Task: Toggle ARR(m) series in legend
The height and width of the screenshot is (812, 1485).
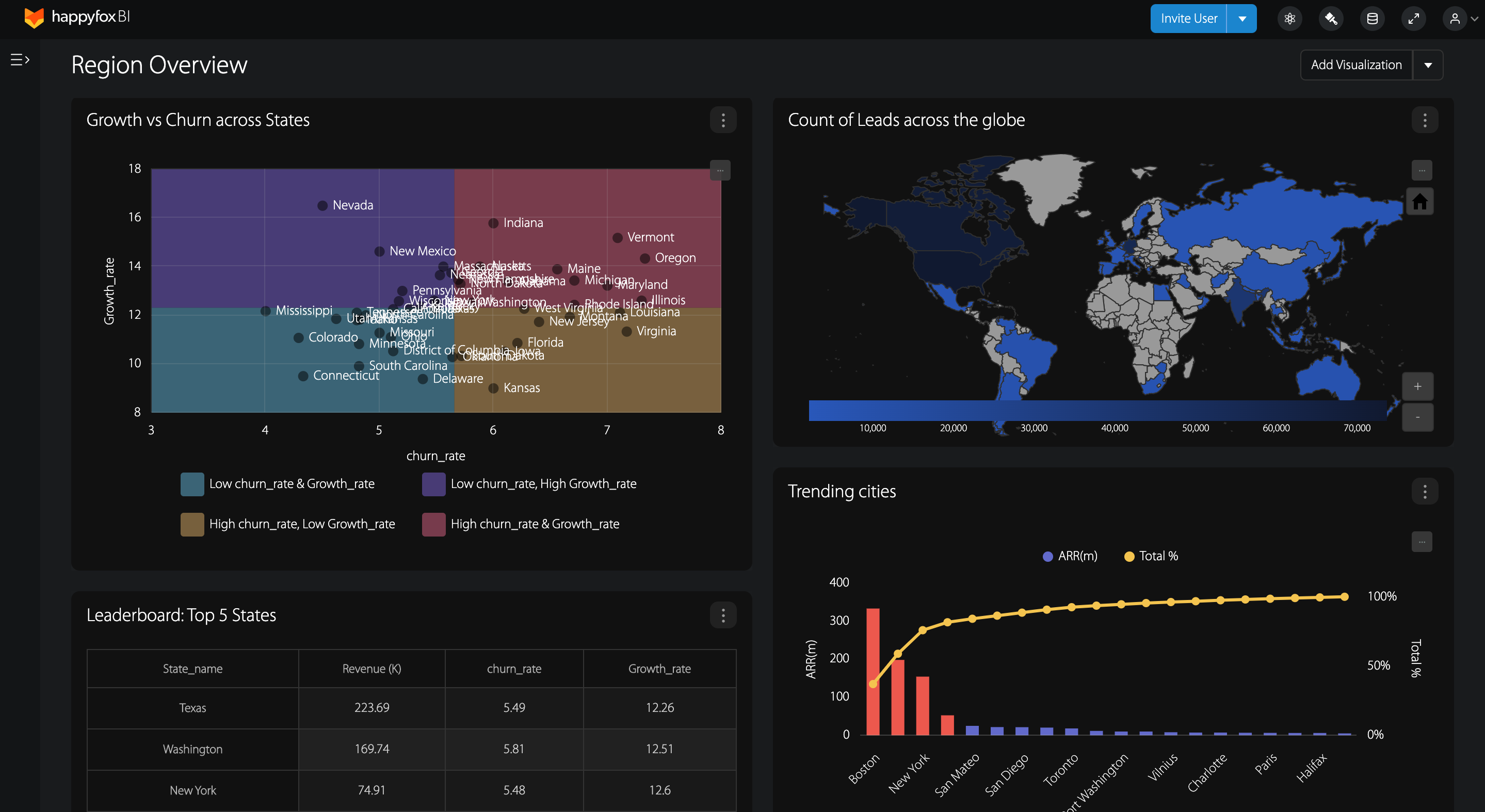Action: (1070, 556)
